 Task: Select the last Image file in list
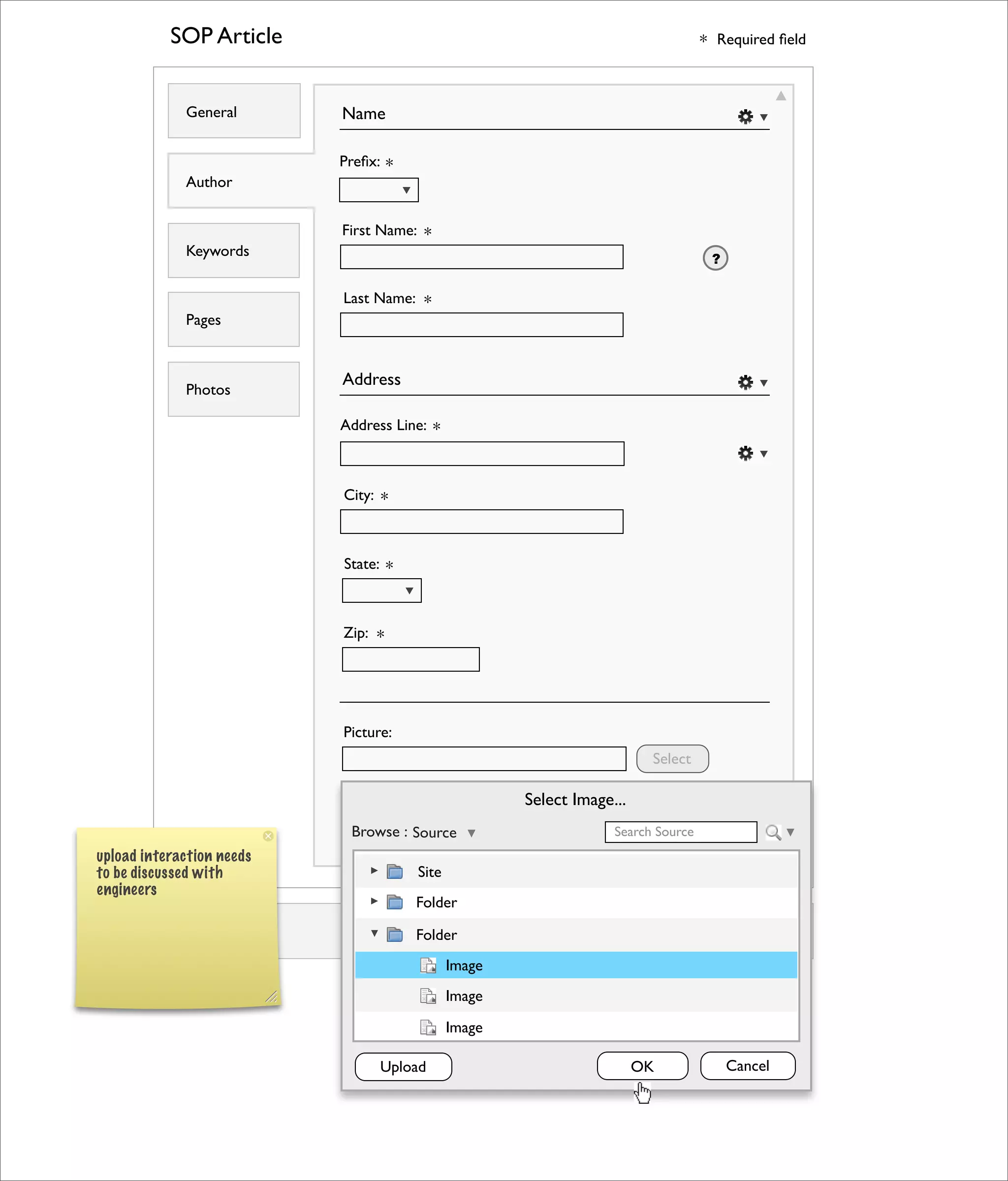click(x=464, y=1027)
